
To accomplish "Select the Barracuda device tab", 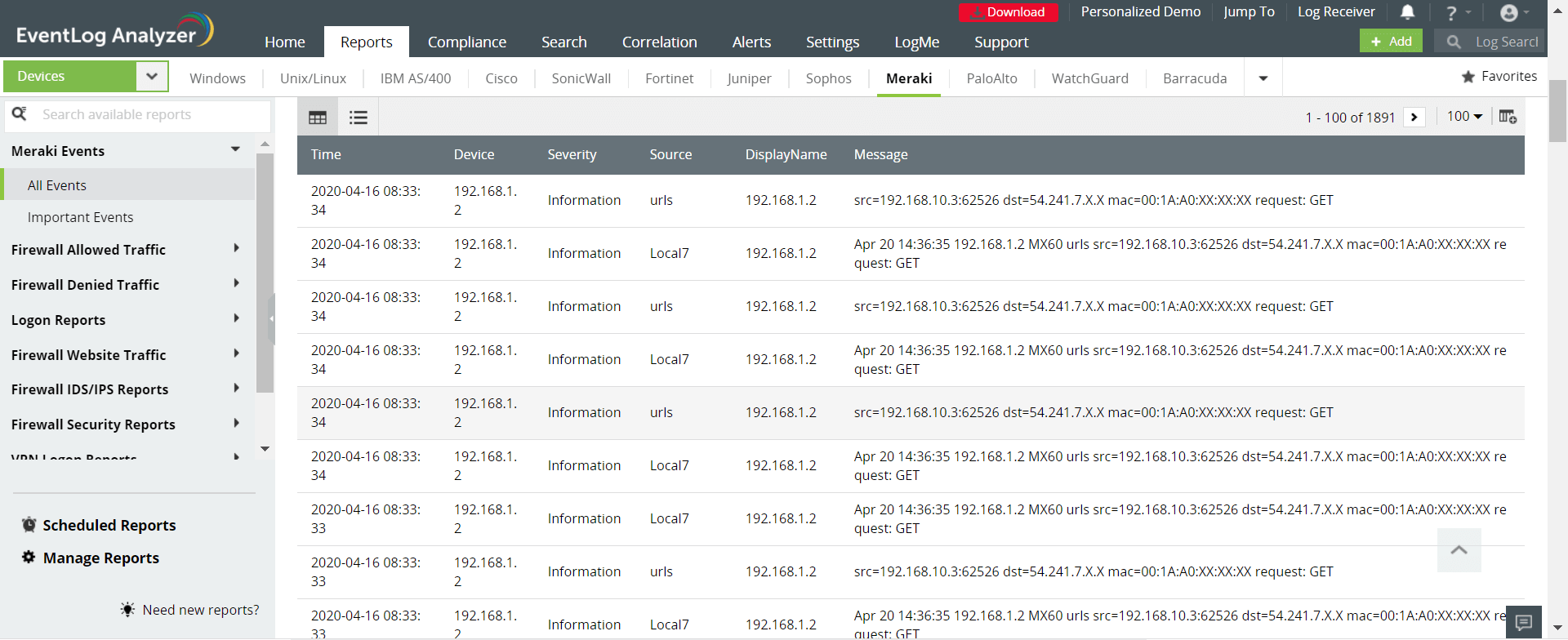I will click(x=1196, y=78).
